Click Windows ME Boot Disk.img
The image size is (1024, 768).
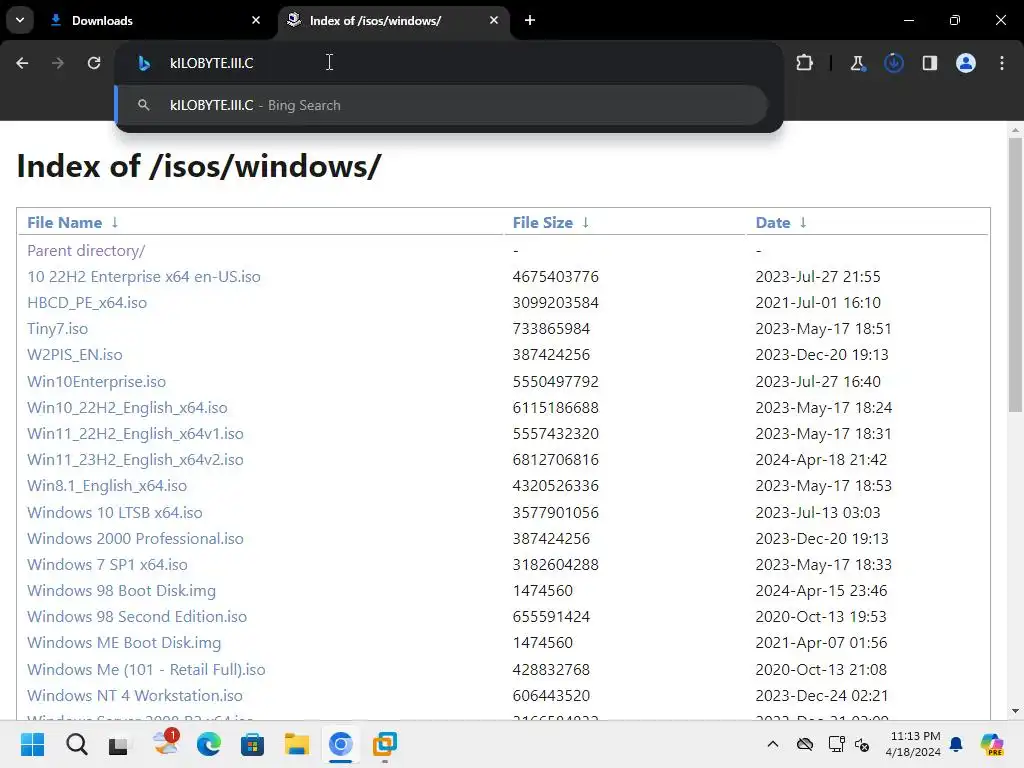click(x=124, y=643)
